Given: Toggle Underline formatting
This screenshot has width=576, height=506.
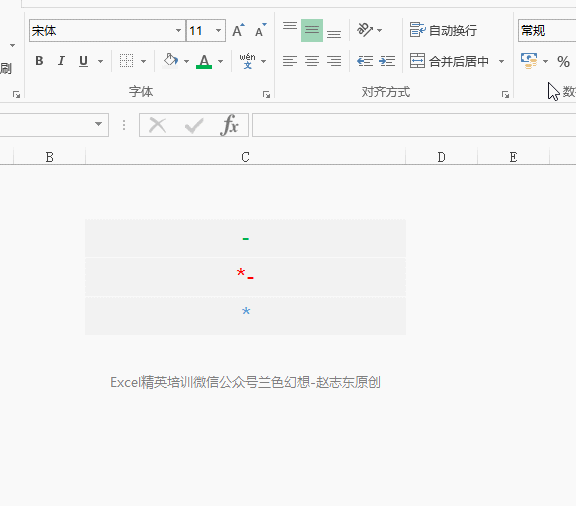Looking at the screenshot, I should [x=83, y=61].
